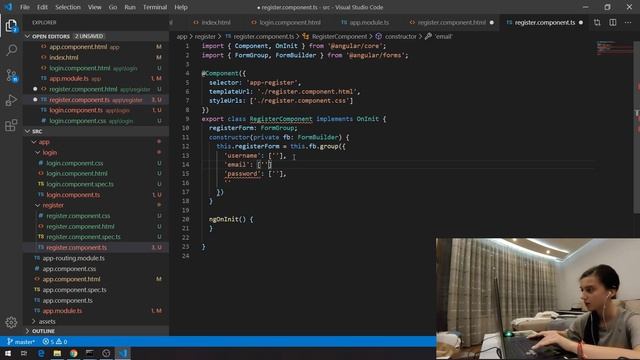This screenshot has height=360, width=640.
Task: Split the editor to the right
Action: [613, 22]
